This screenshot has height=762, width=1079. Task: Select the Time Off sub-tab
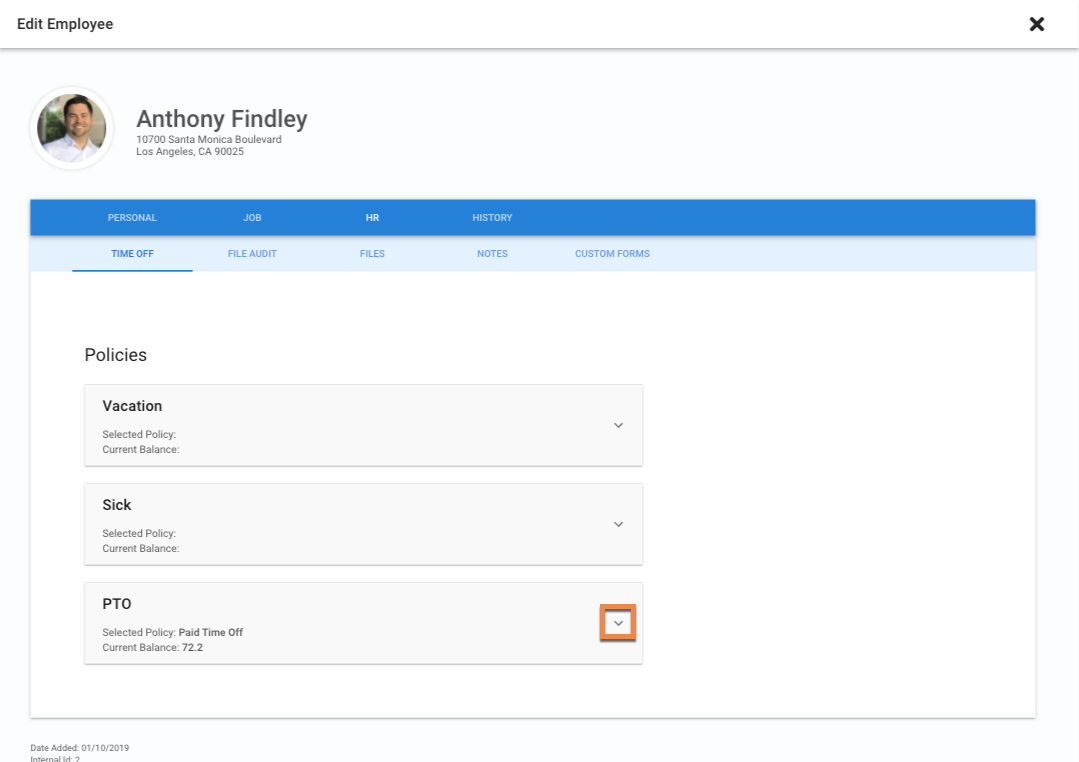point(132,254)
